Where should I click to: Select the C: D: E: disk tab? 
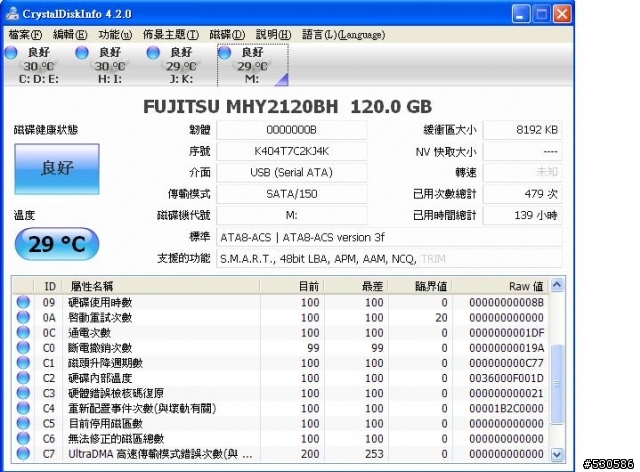coord(39,65)
